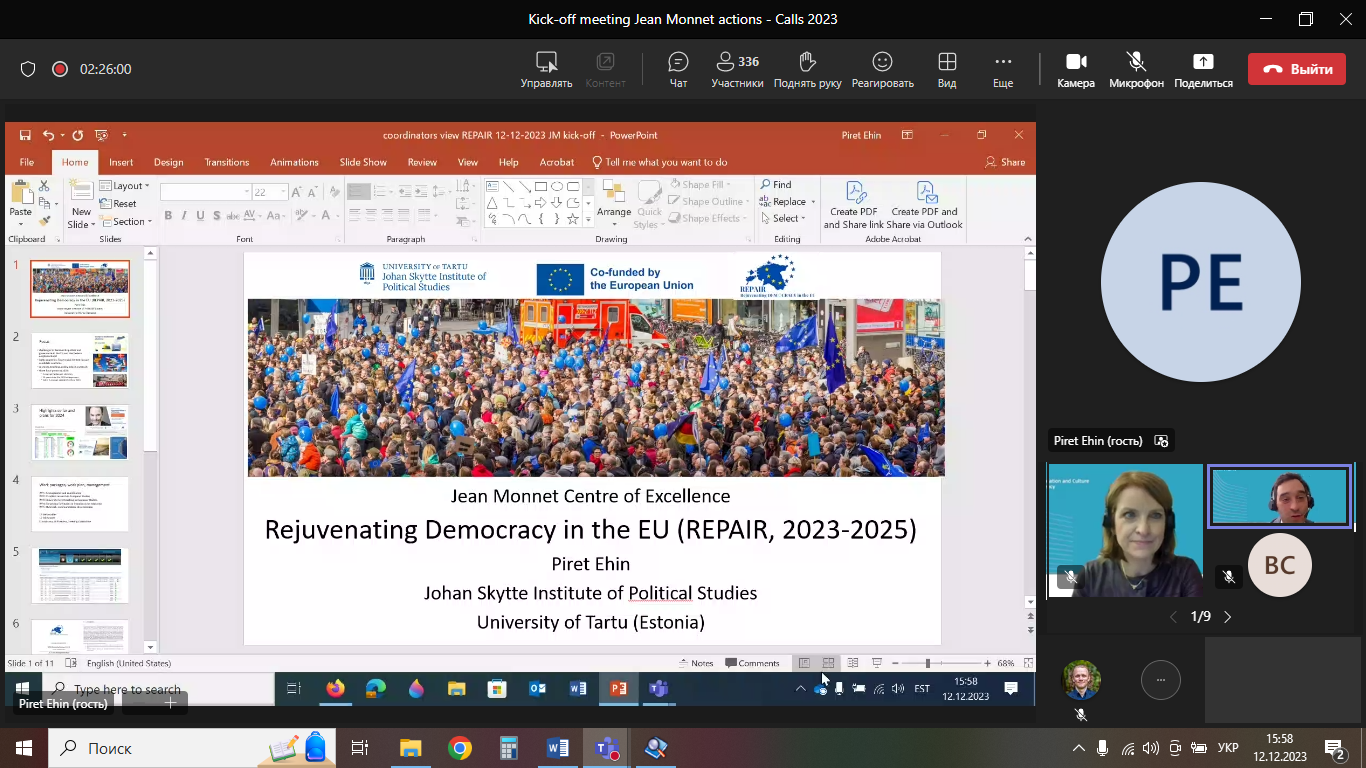Go to next page of participant videos

(1228, 617)
